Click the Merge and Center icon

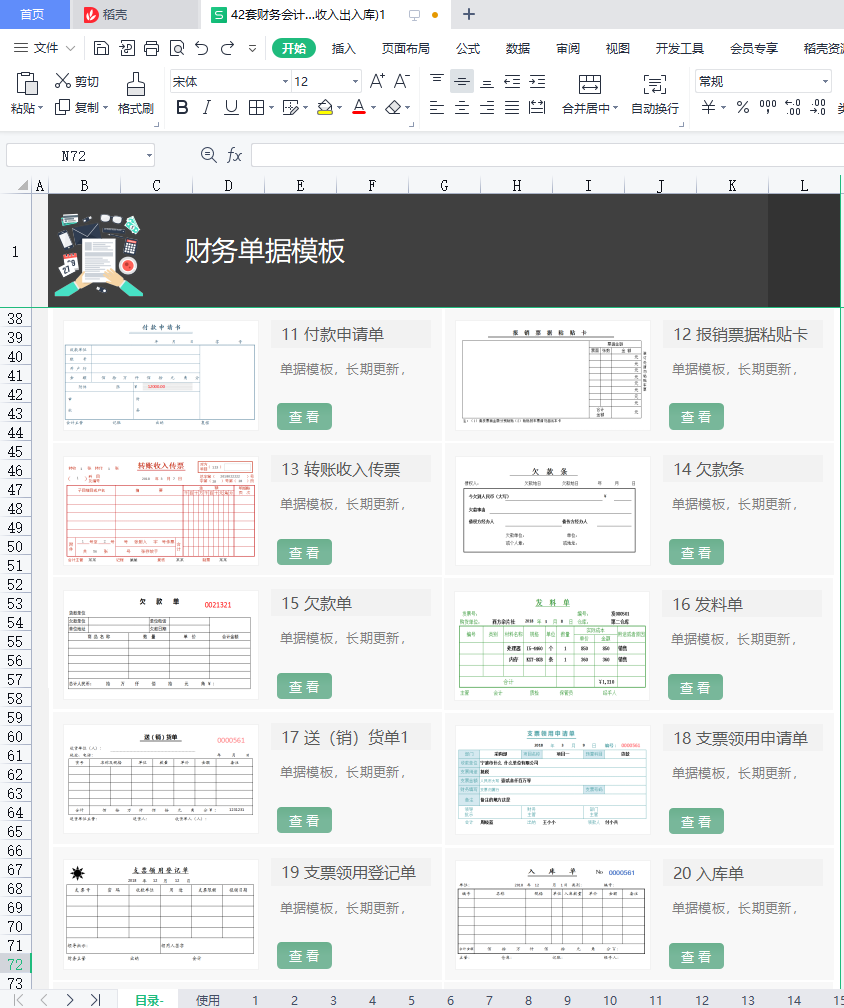(590, 84)
